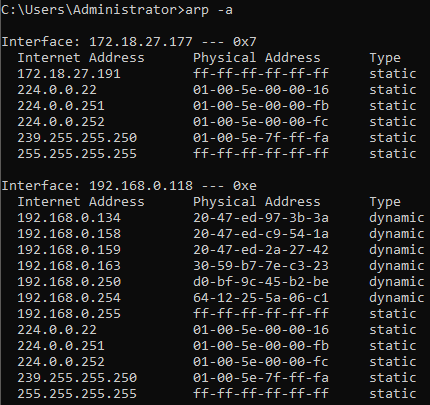The image size is (430, 405).
Task: Click MAC address 20-47-ed-c9-54-1a
Action: click(x=261, y=234)
